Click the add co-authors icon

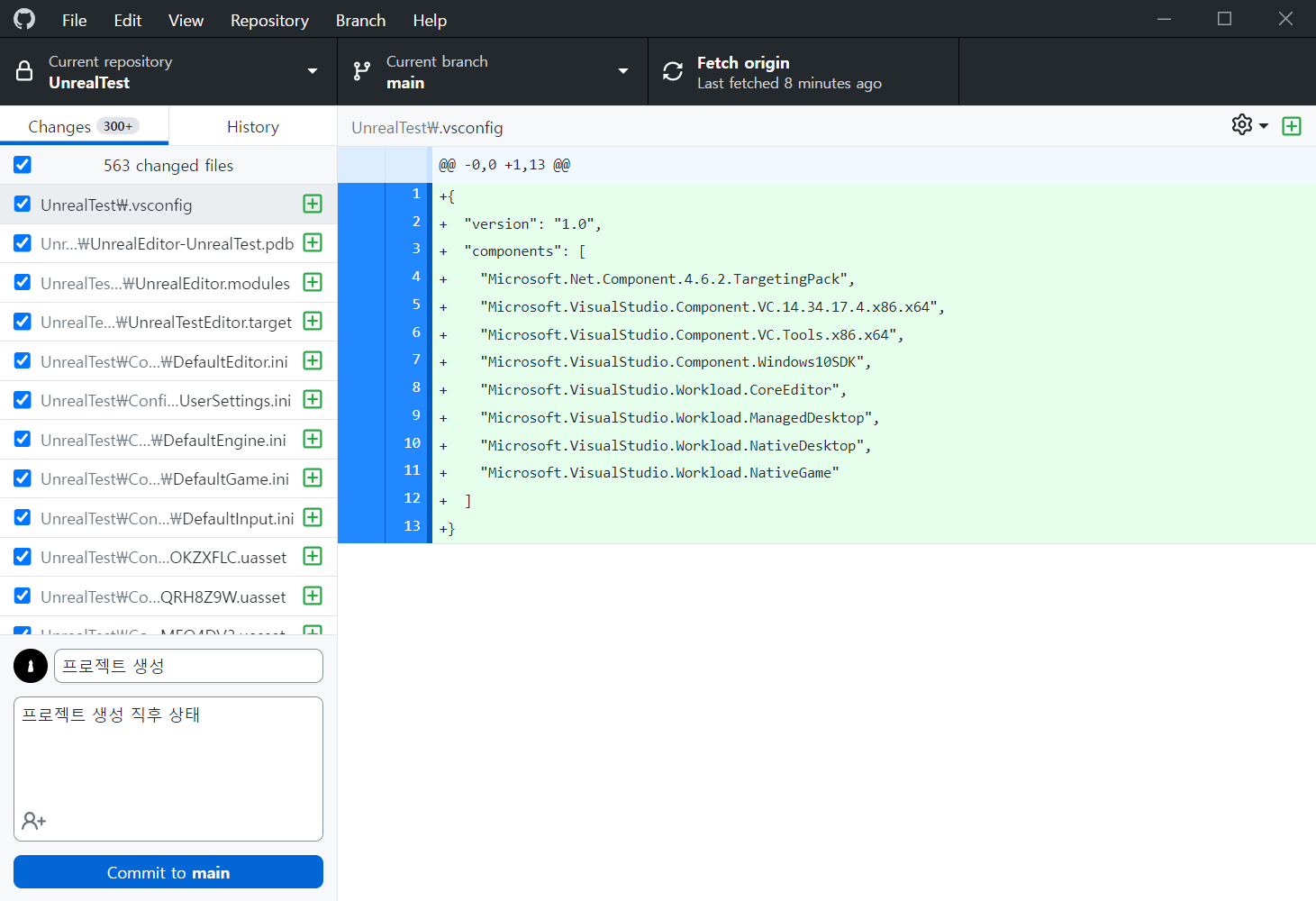[34, 821]
